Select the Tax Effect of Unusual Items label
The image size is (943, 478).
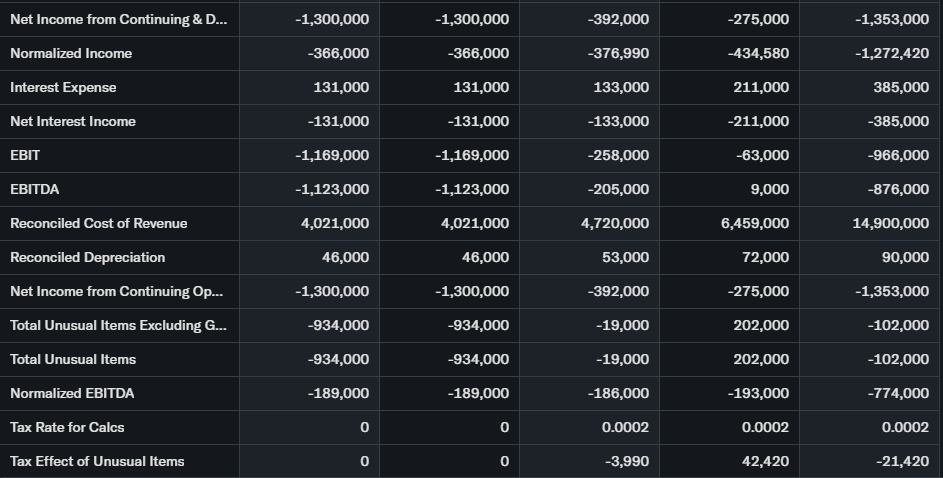(x=97, y=461)
